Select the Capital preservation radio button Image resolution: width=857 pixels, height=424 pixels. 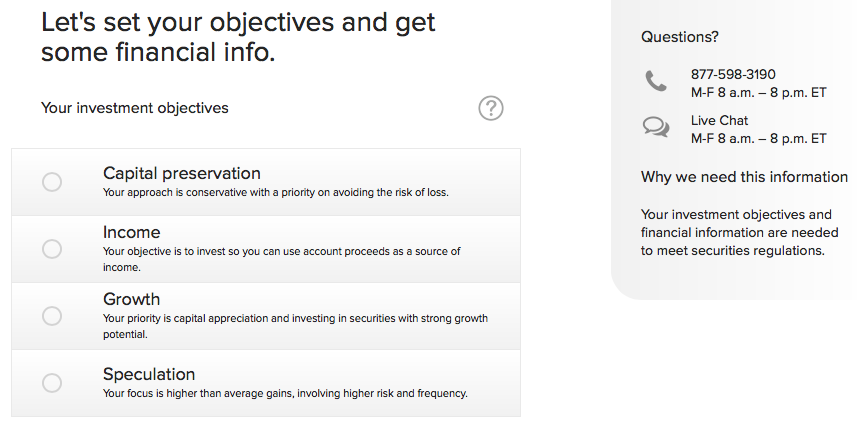pyautogui.click(x=52, y=182)
